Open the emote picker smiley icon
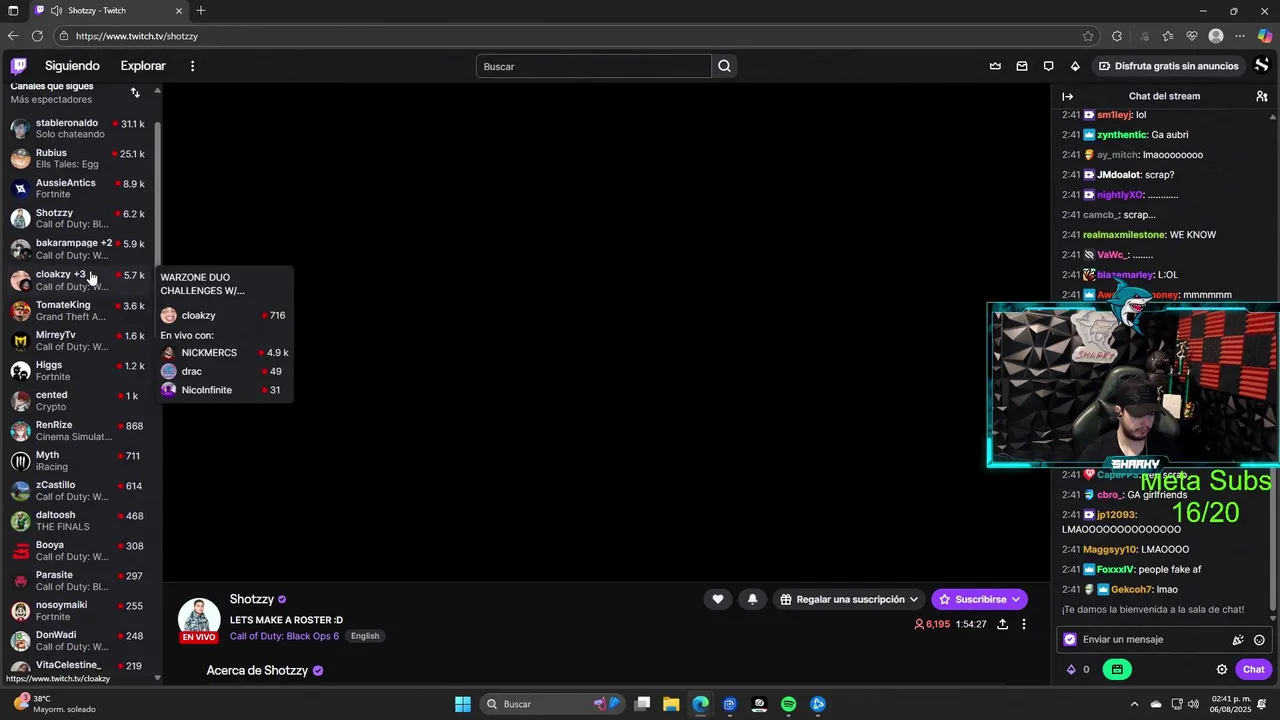The height and width of the screenshot is (720, 1280). (1259, 640)
